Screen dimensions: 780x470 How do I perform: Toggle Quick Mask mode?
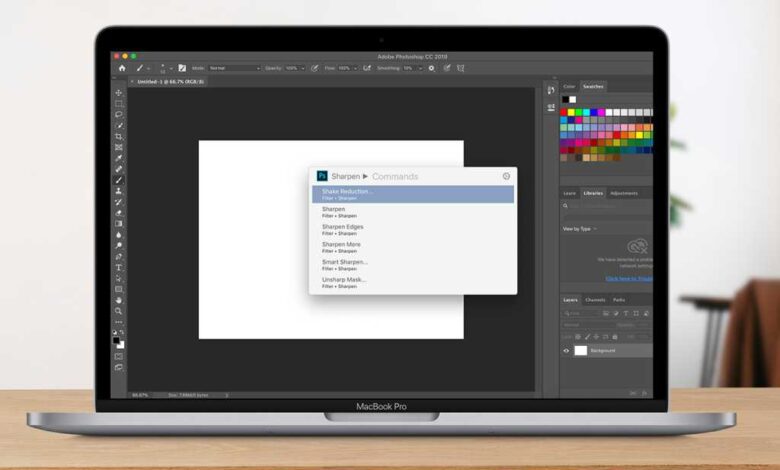click(118, 357)
